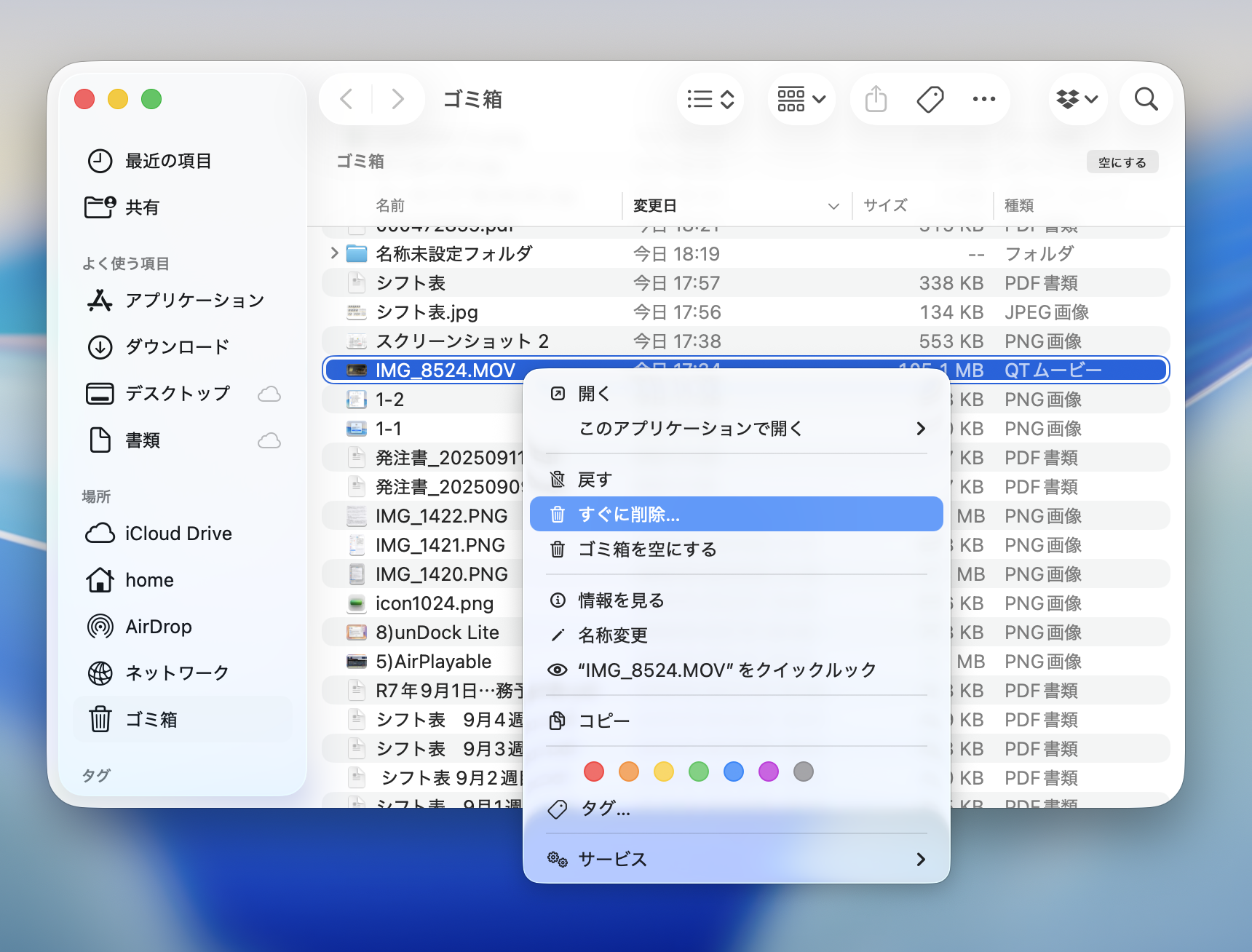Select the IMG_1421.PNG file row
This screenshot has height=952, width=1252.
(x=423, y=545)
